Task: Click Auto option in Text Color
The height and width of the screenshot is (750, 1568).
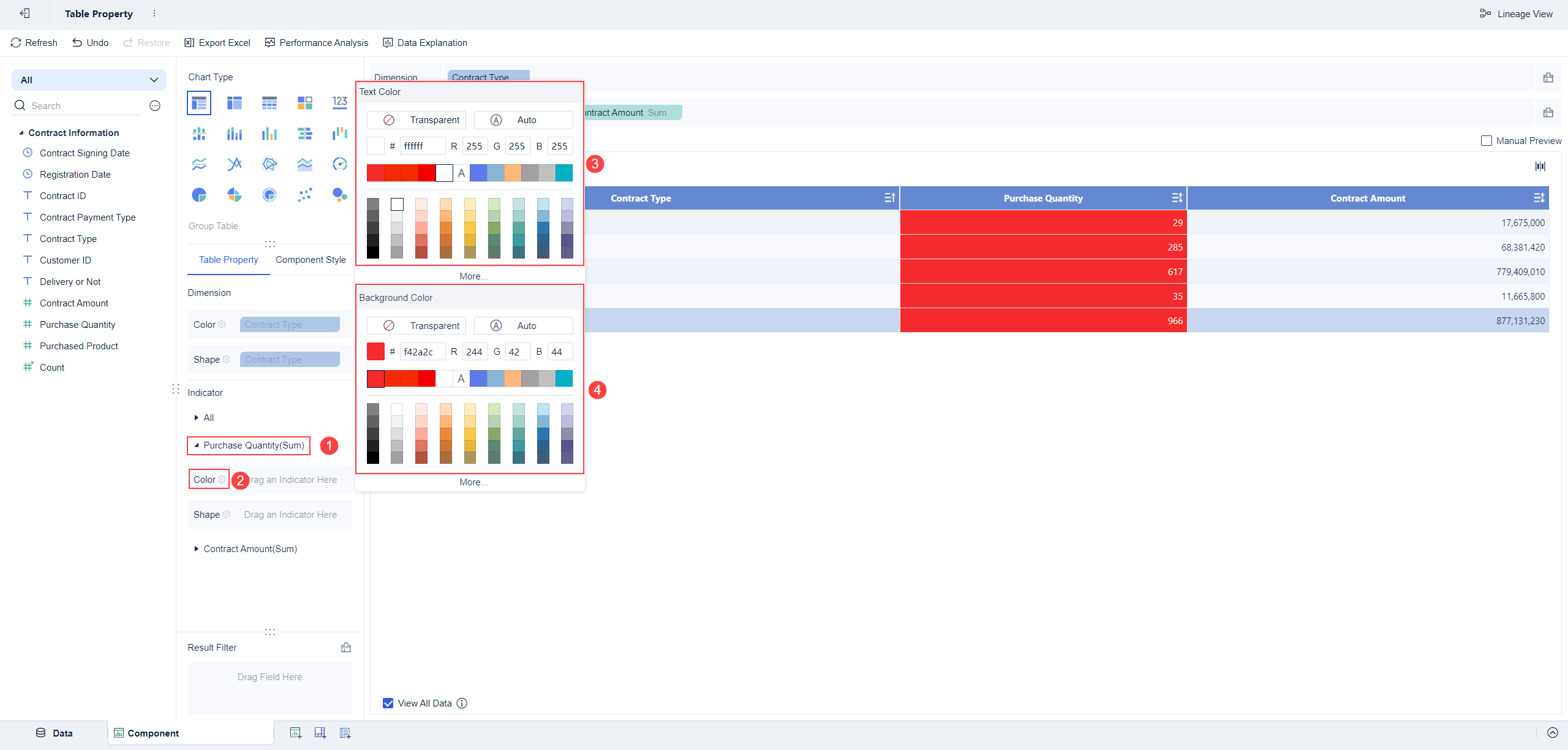Action: (x=523, y=120)
